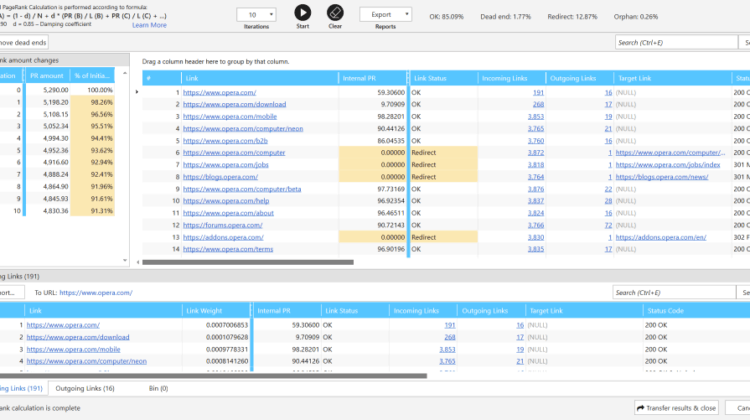
Task: Sort main table by Target Link column
Action: click(673, 78)
